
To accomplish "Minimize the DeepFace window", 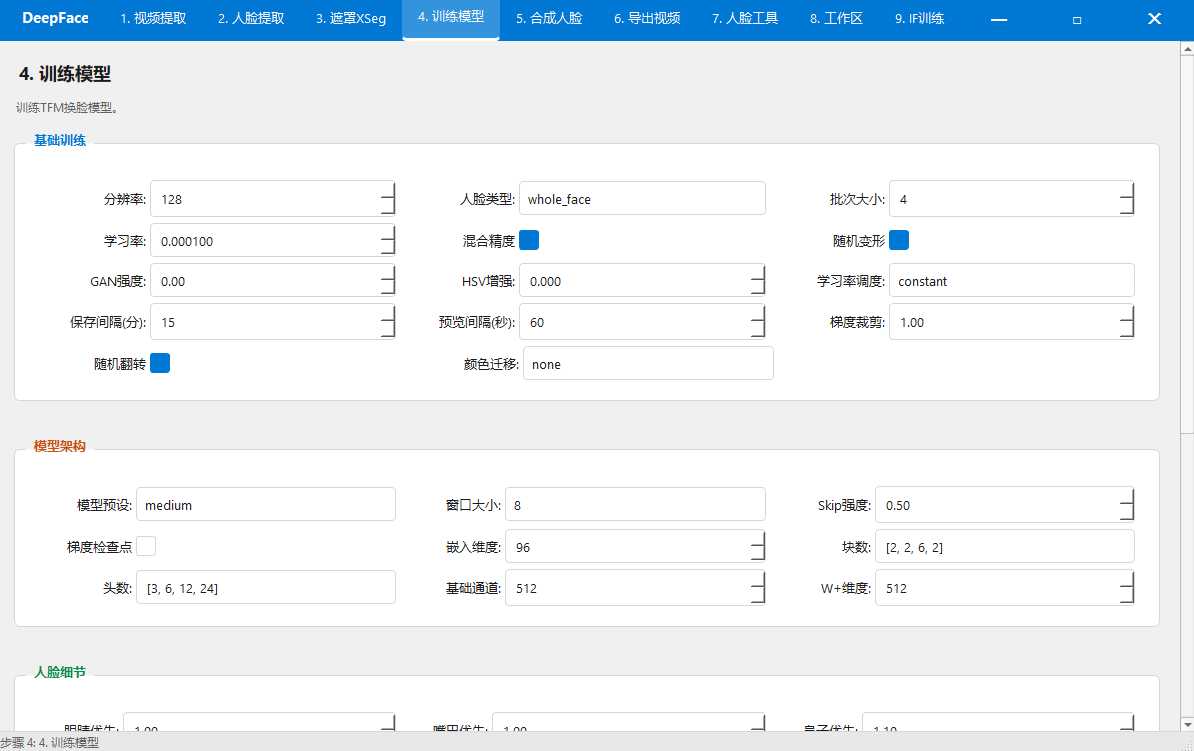I will pos(999,19).
